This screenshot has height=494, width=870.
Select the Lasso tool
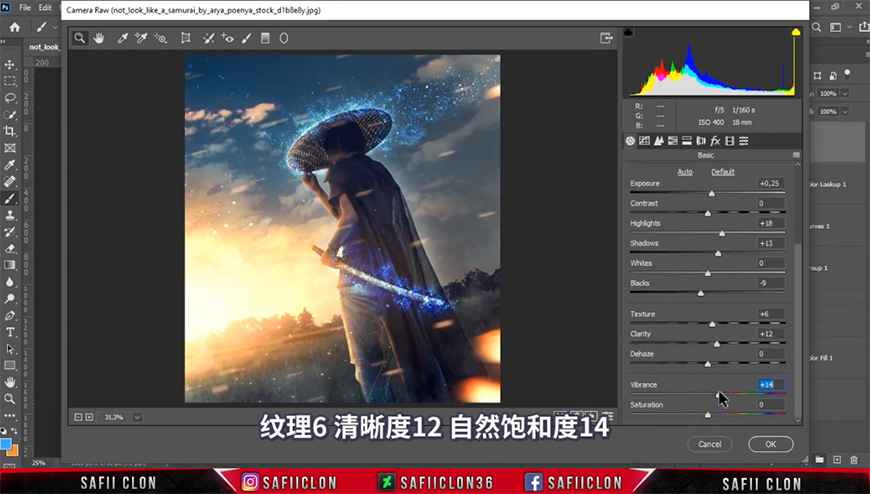coord(10,98)
